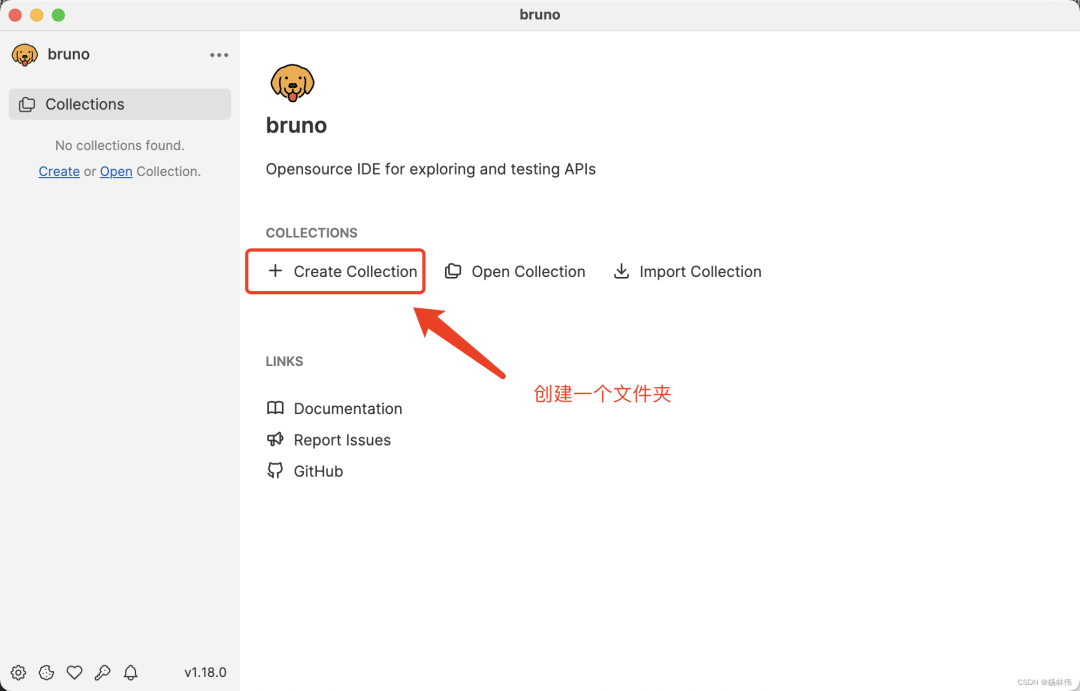This screenshot has height=691, width=1080.
Task: Click the download icon of Import Collection
Action: [x=621, y=271]
